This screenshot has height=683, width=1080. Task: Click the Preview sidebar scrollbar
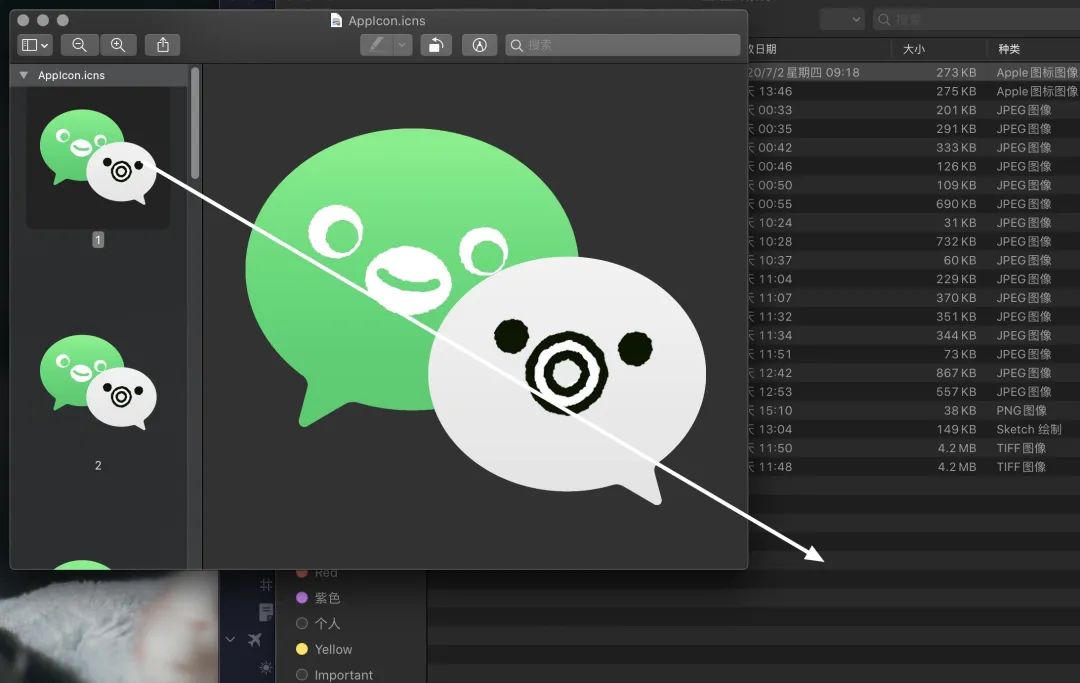pos(195,123)
